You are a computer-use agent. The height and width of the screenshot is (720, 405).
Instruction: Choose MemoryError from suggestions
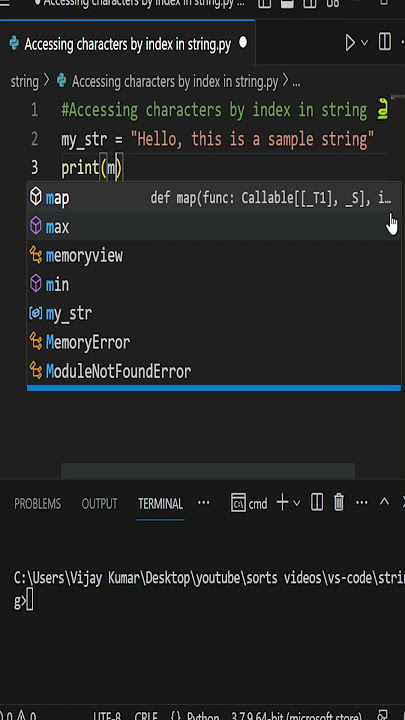(214, 343)
